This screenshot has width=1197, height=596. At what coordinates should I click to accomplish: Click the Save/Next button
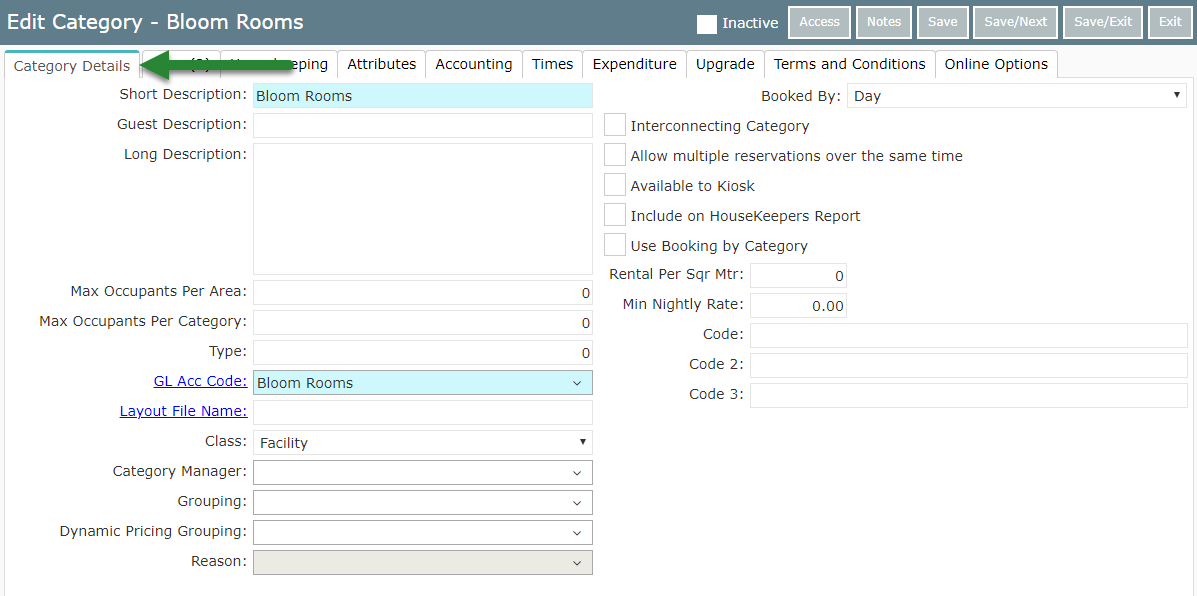(x=1015, y=22)
